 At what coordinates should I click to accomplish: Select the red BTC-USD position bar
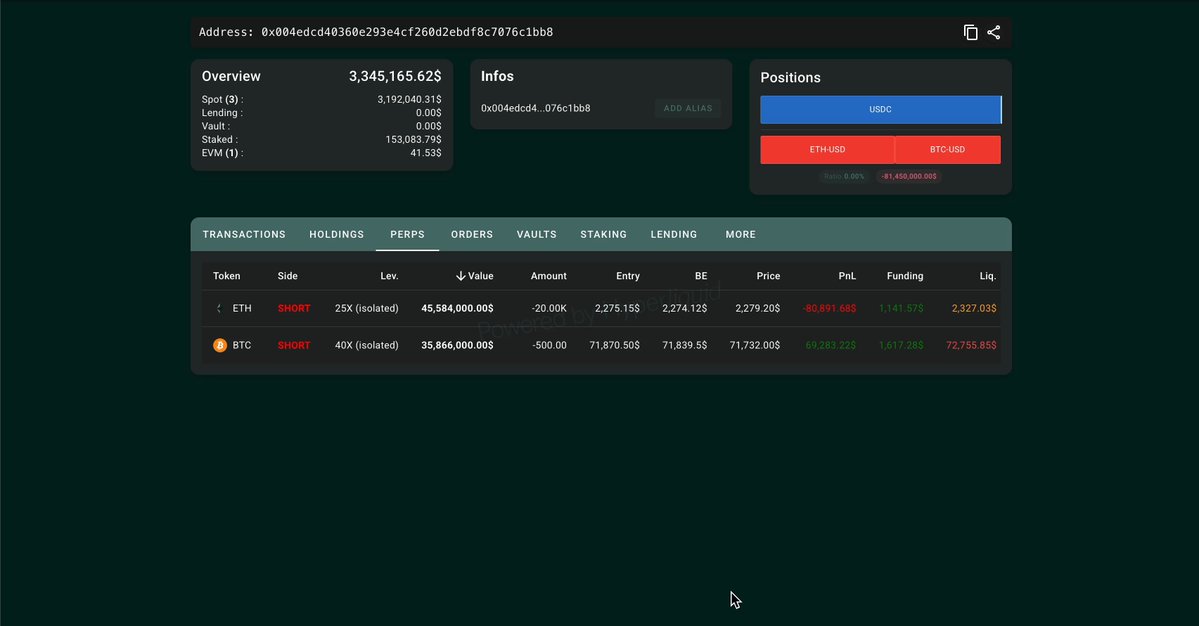pos(947,150)
